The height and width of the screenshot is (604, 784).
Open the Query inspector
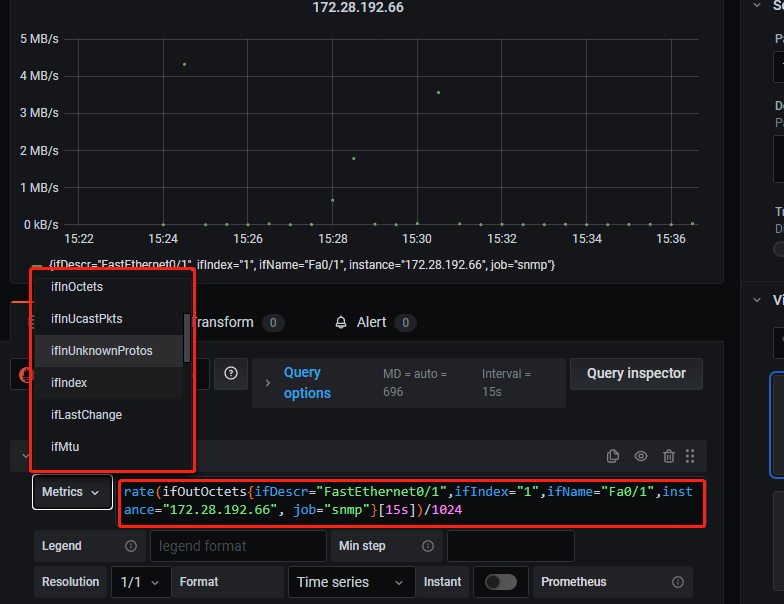coord(636,374)
